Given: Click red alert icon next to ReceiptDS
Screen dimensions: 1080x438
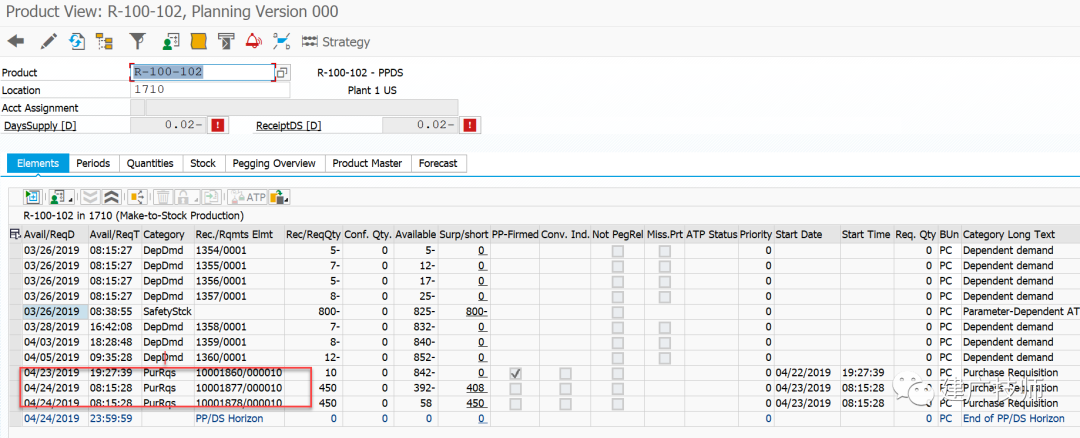Looking at the screenshot, I should [470, 125].
